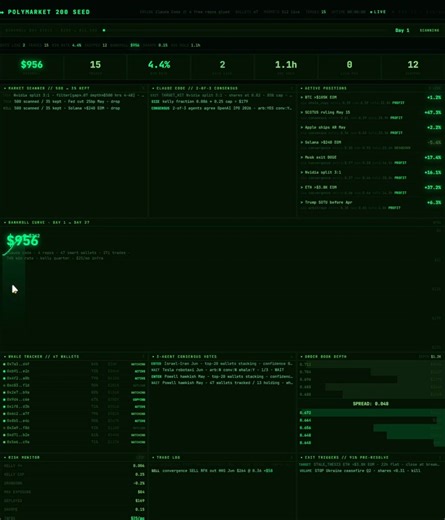Expand the BTC >$105K EOM position arrow

coord(302,97)
